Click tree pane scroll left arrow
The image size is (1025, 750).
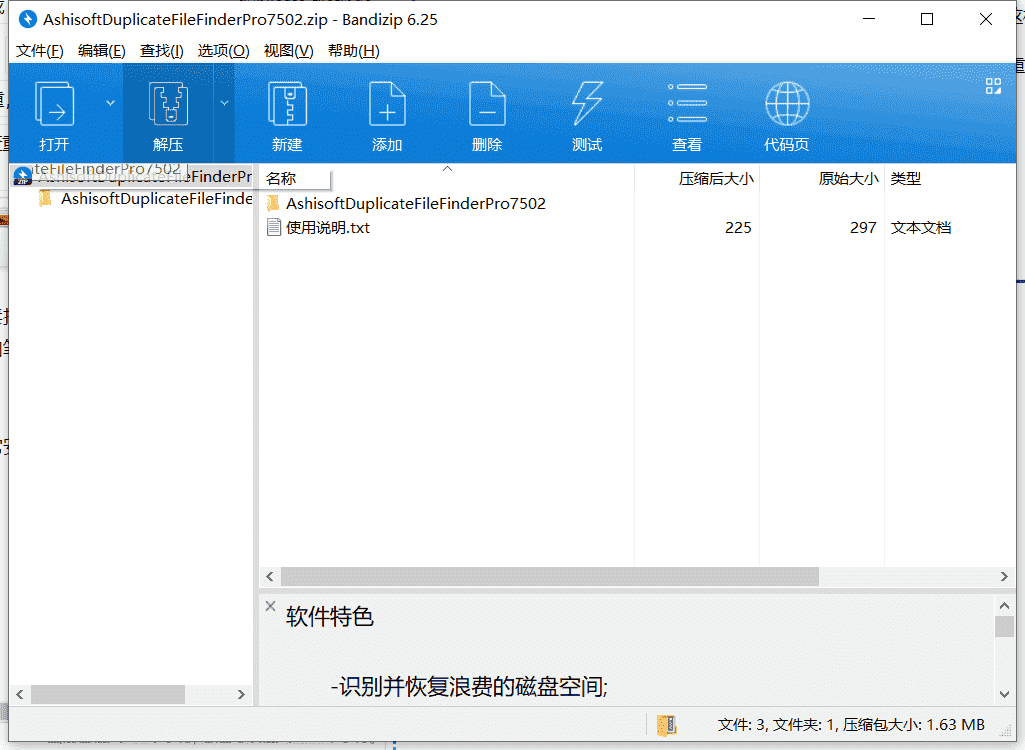point(20,694)
